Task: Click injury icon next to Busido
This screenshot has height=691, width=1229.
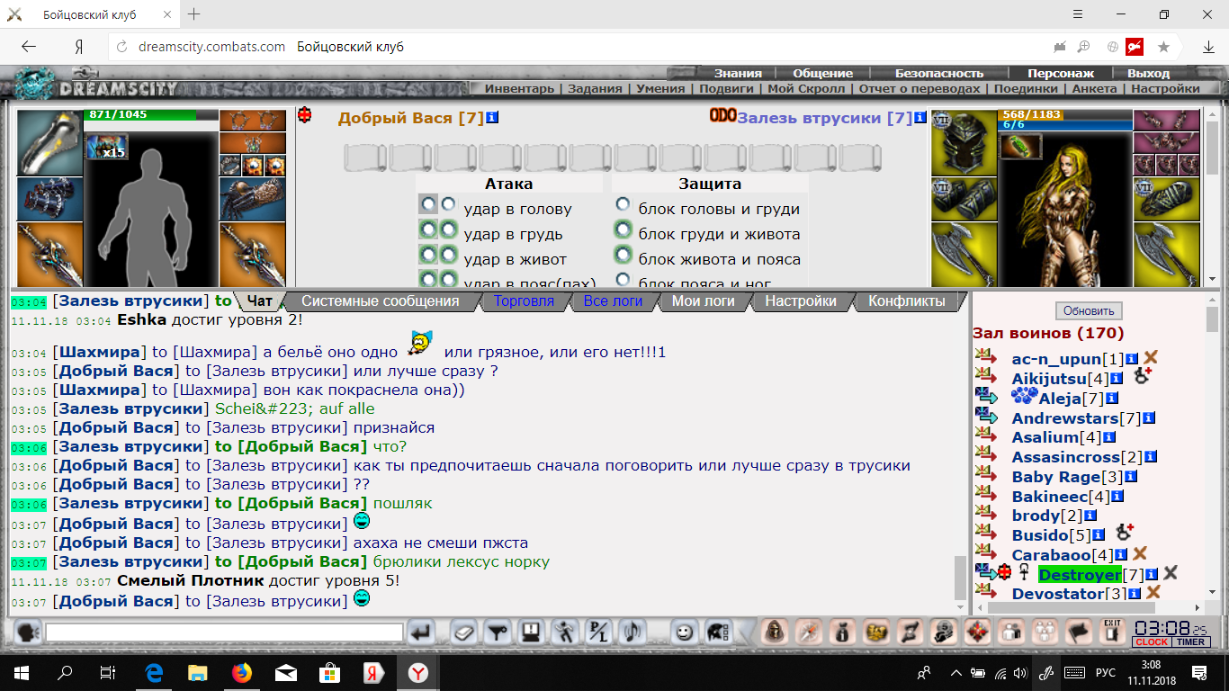Action: click(1124, 534)
